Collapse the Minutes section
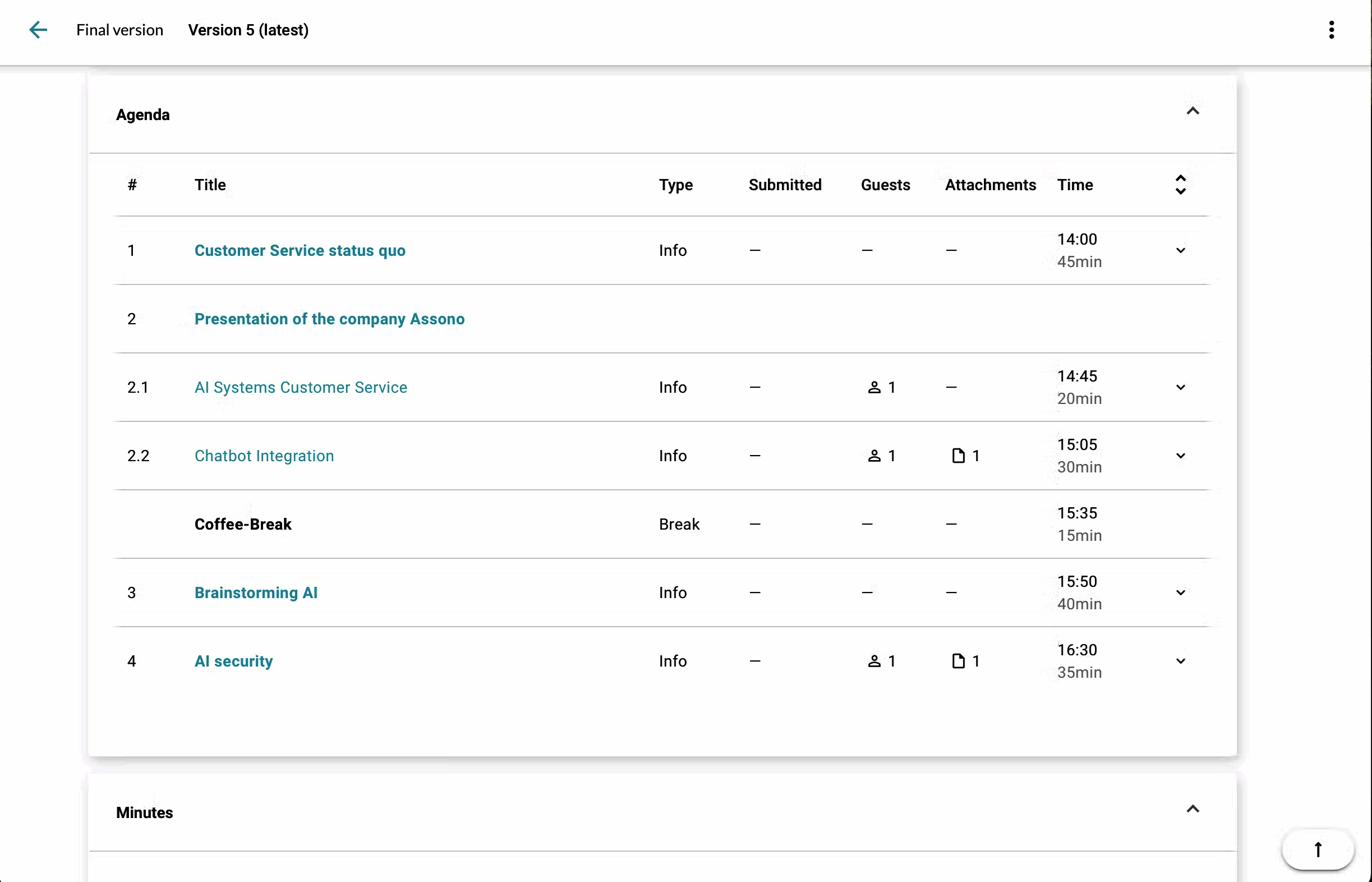The image size is (1372, 882). [x=1193, y=808]
